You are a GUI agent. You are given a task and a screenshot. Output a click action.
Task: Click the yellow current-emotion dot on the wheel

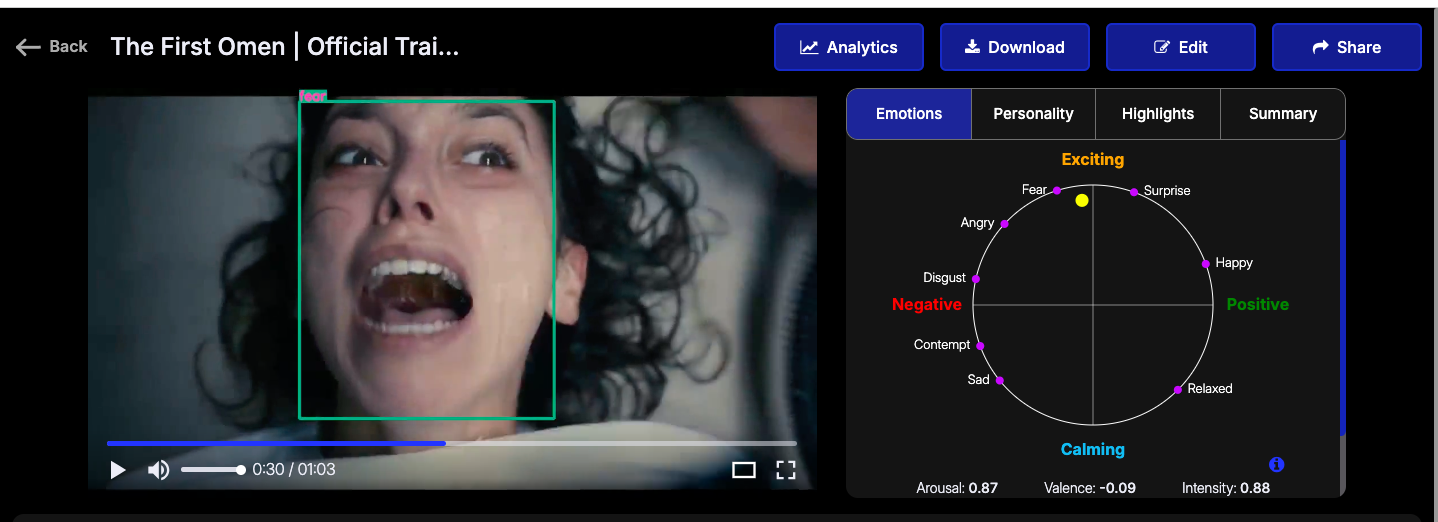1082,200
